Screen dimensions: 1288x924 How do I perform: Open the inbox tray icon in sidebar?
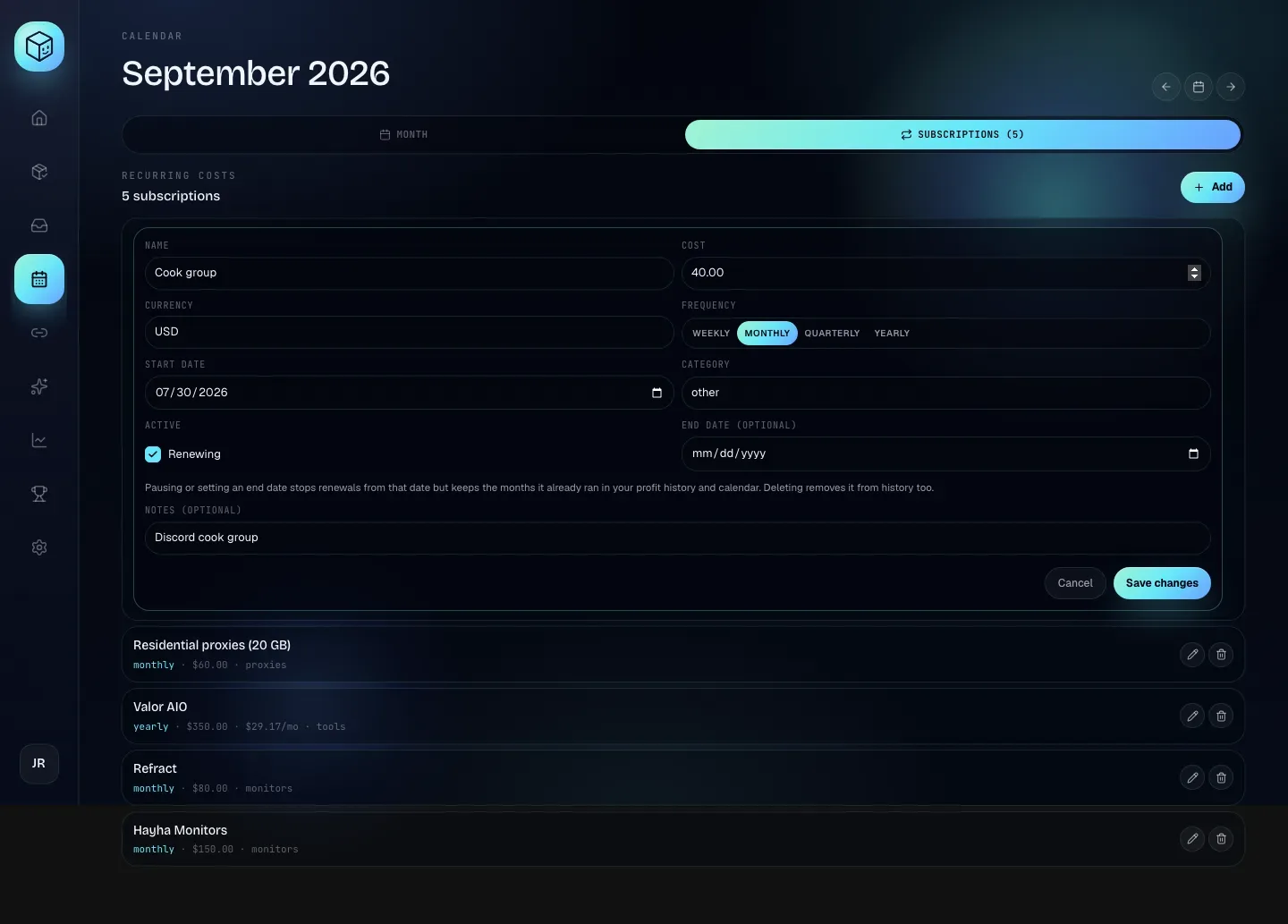(39, 225)
